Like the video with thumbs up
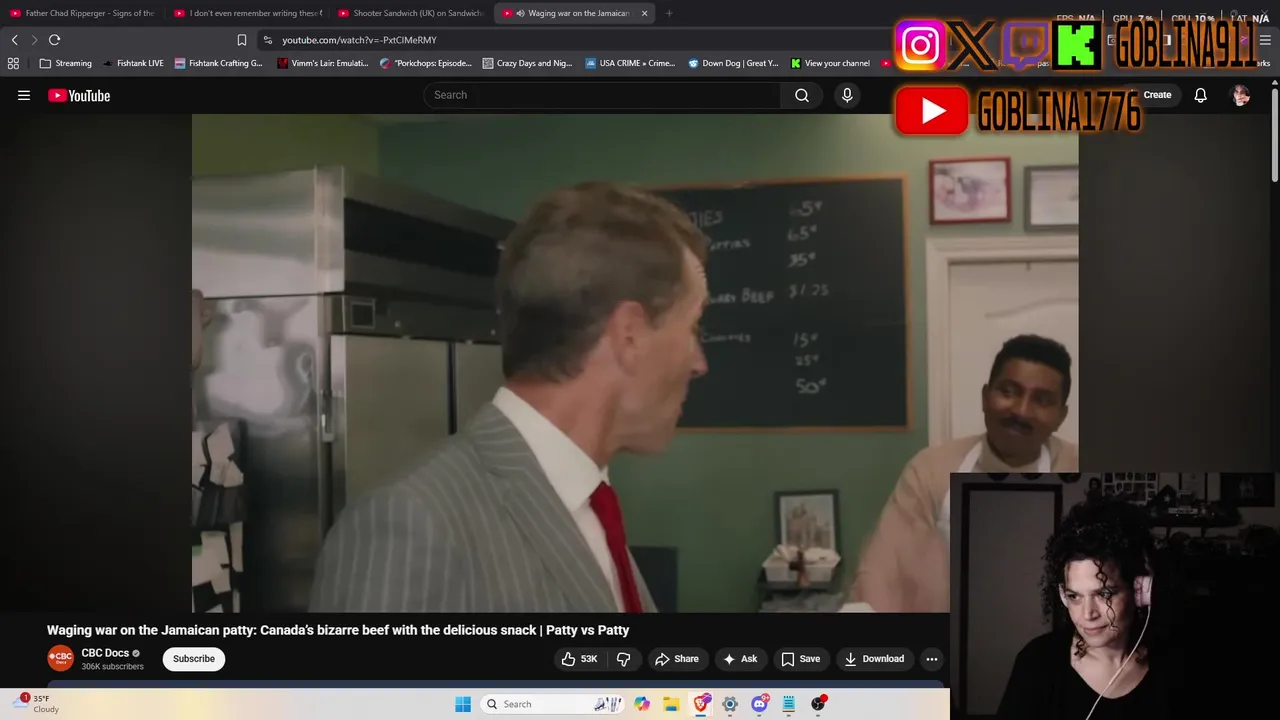The width and height of the screenshot is (1280, 720). click(x=579, y=659)
